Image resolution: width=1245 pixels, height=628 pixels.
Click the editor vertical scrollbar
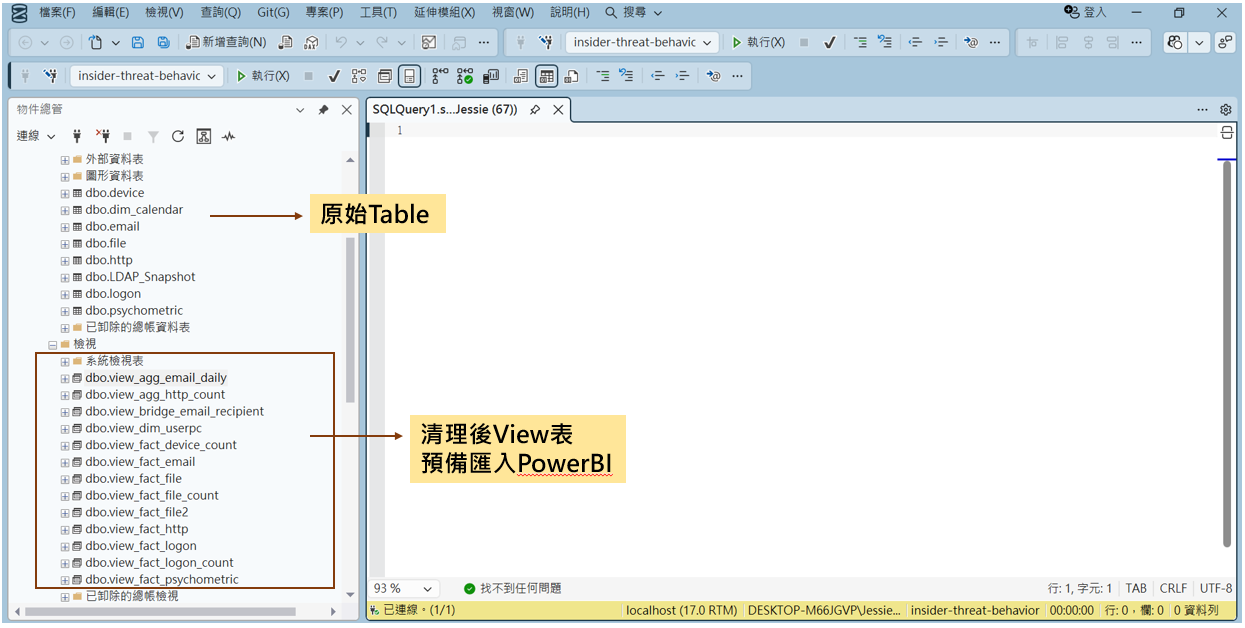click(1227, 354)
